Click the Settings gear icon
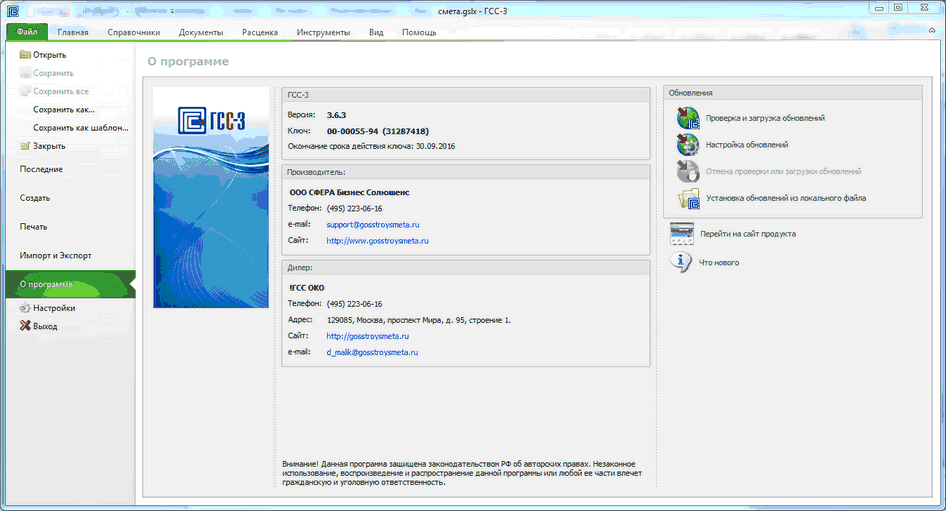946x511 pixels. click(x=25, y=308)
